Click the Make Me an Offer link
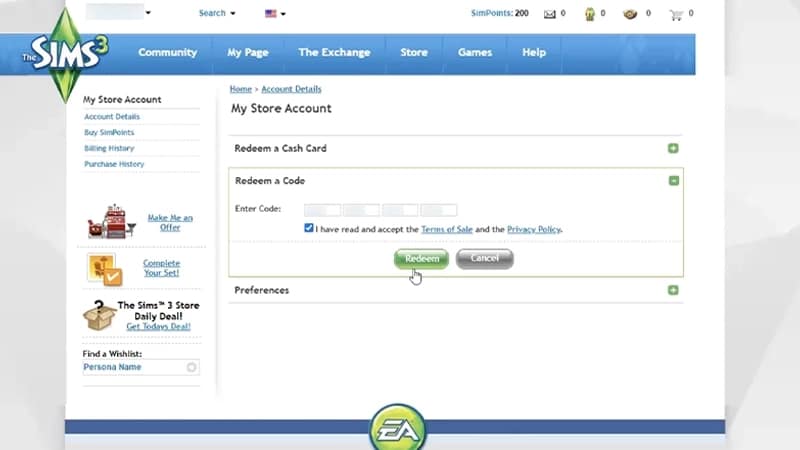This screenshot has width=800, height=450. click(x=170, y=222)
